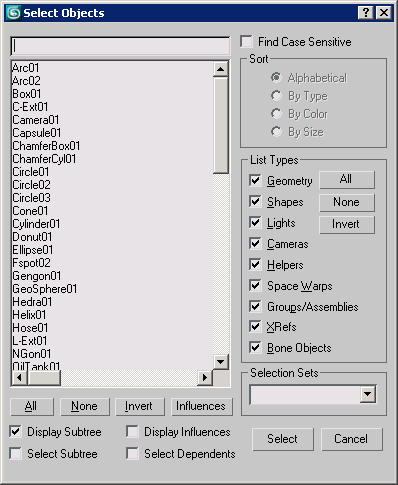
Task: Enable Find Case Sensitive checkbox
Action: [247, 42]
